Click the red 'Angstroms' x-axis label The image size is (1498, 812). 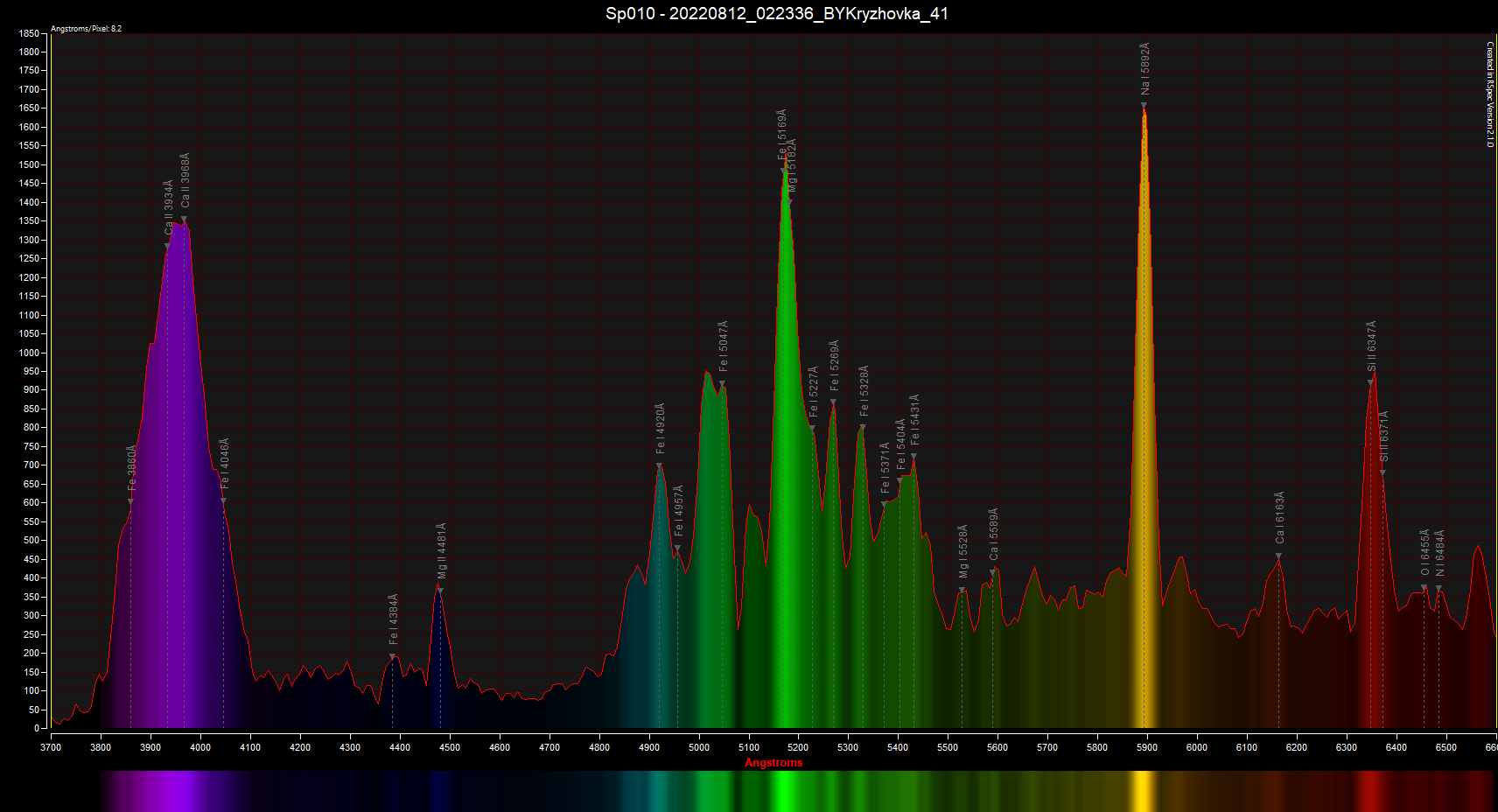(773, 762)
